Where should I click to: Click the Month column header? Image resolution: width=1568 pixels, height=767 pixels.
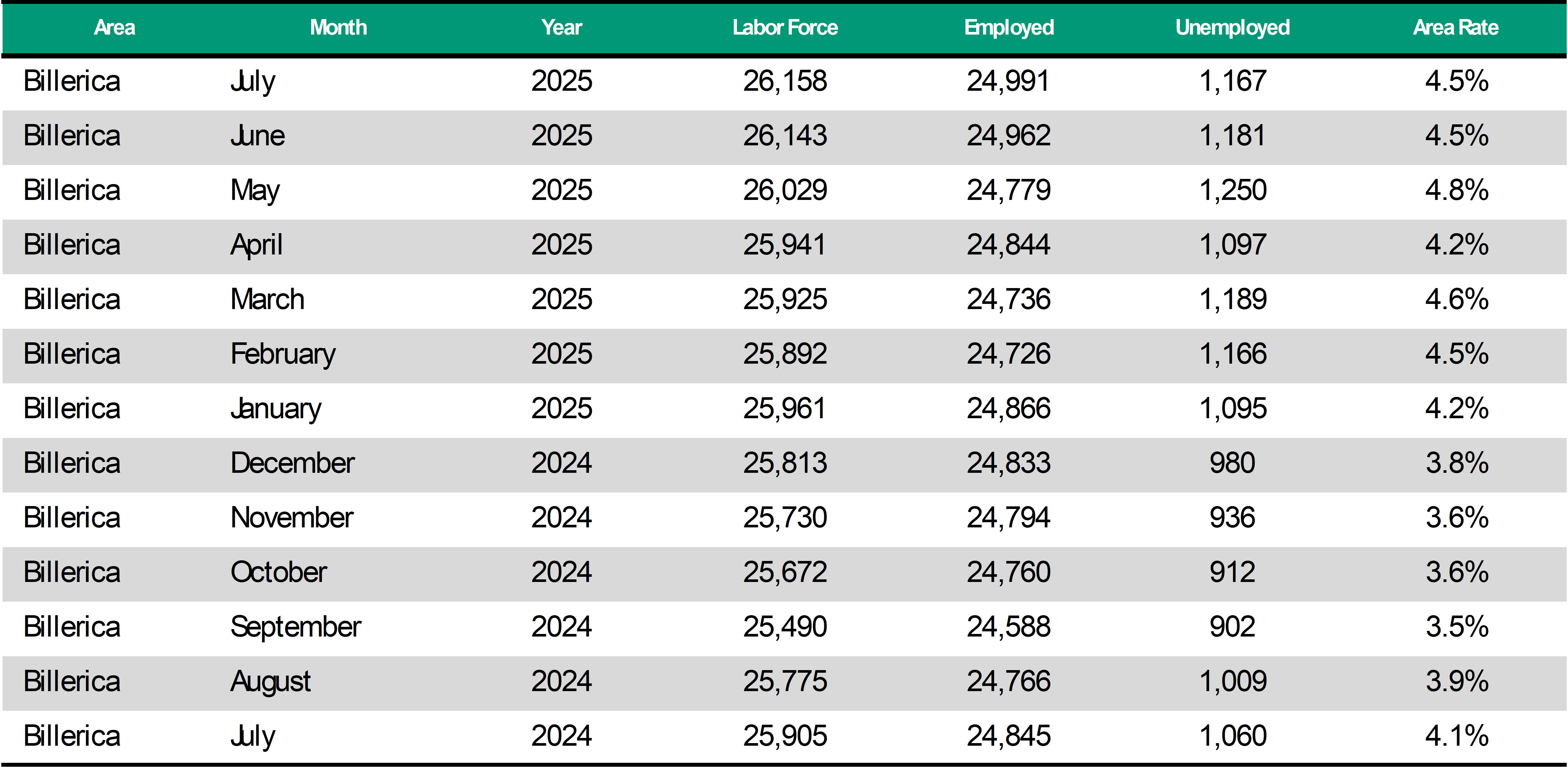click(338, 27)
